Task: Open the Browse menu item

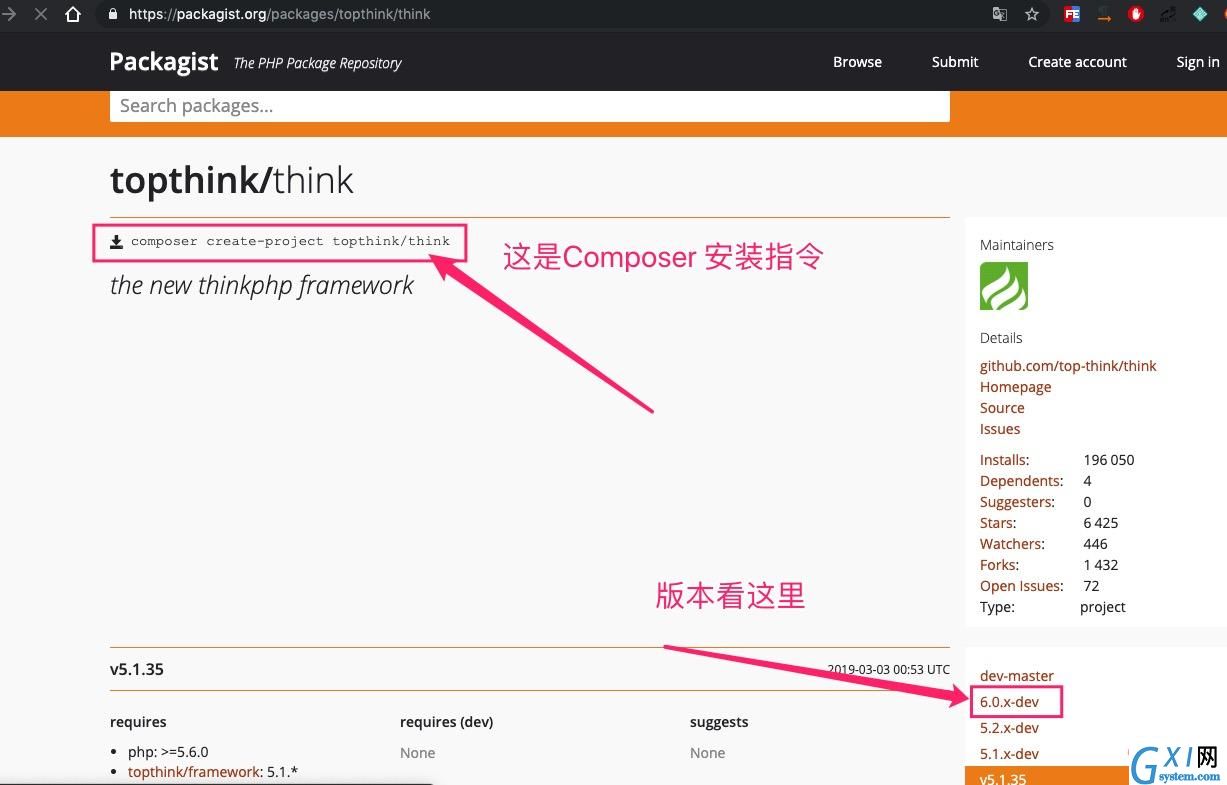Action: (857, 62)
